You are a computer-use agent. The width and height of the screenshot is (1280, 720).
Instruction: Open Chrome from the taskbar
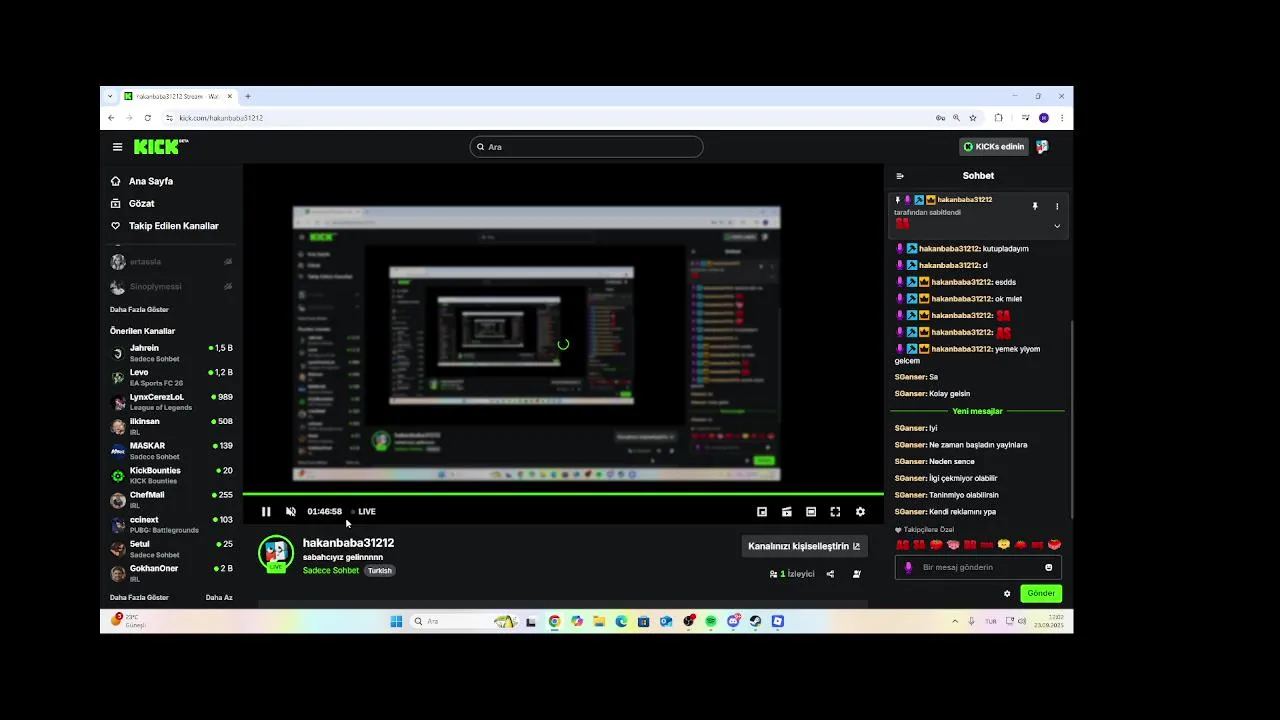tap(554, 621)
